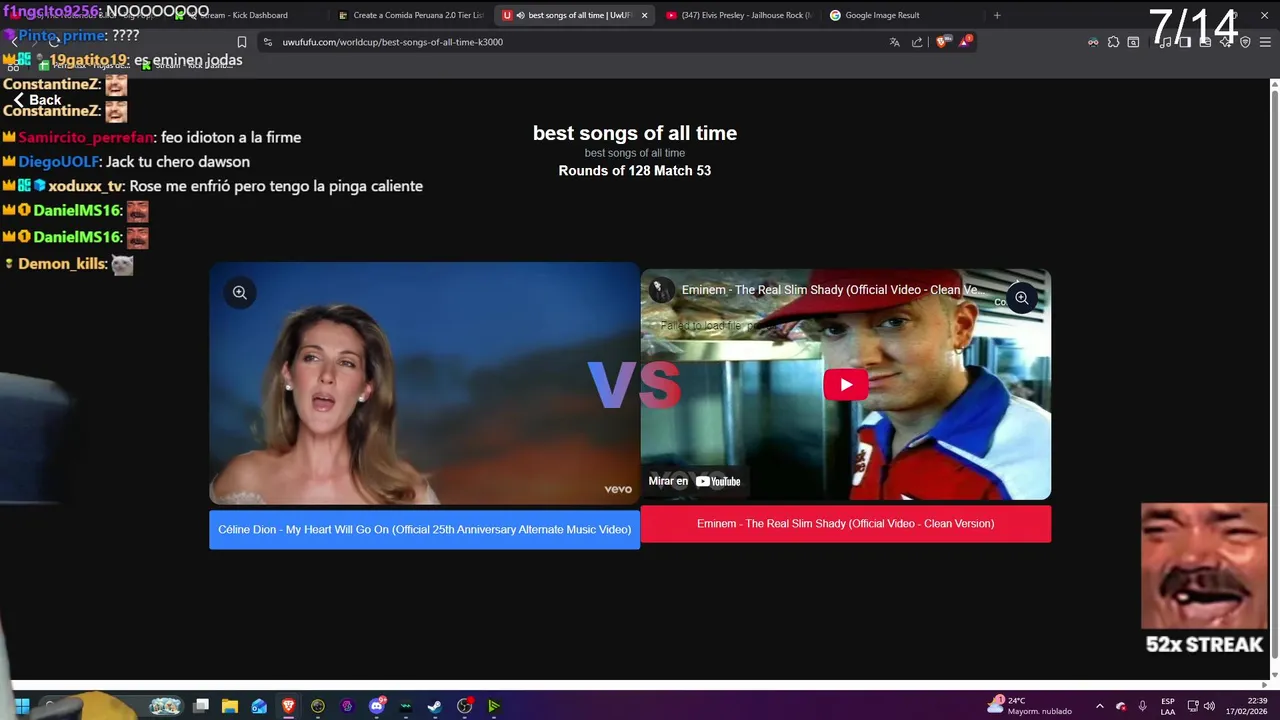Open the clock showing 22:39
The width and height of the screenshot is (1280, 720).
click(1247, 706)
